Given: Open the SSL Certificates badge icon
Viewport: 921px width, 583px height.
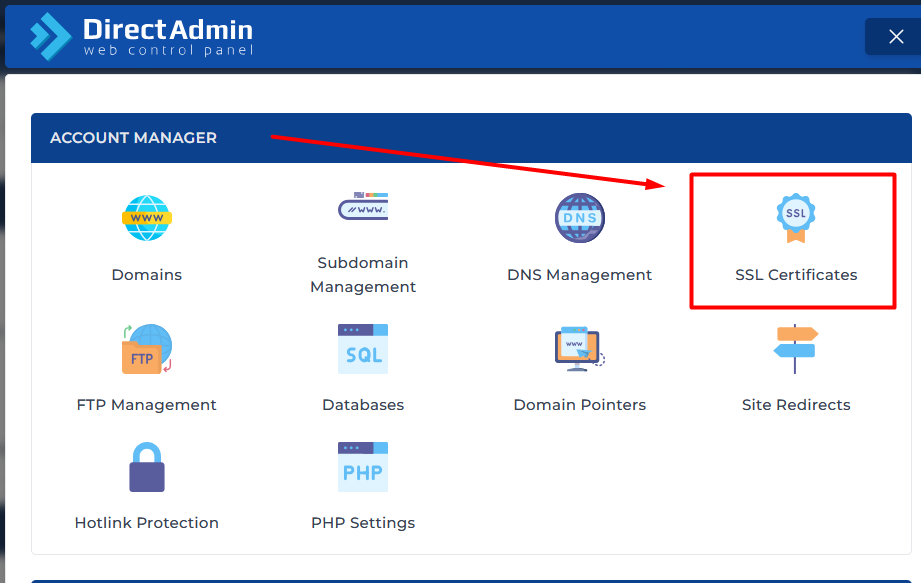Looking at the screenshot, I should pos(796,218).
